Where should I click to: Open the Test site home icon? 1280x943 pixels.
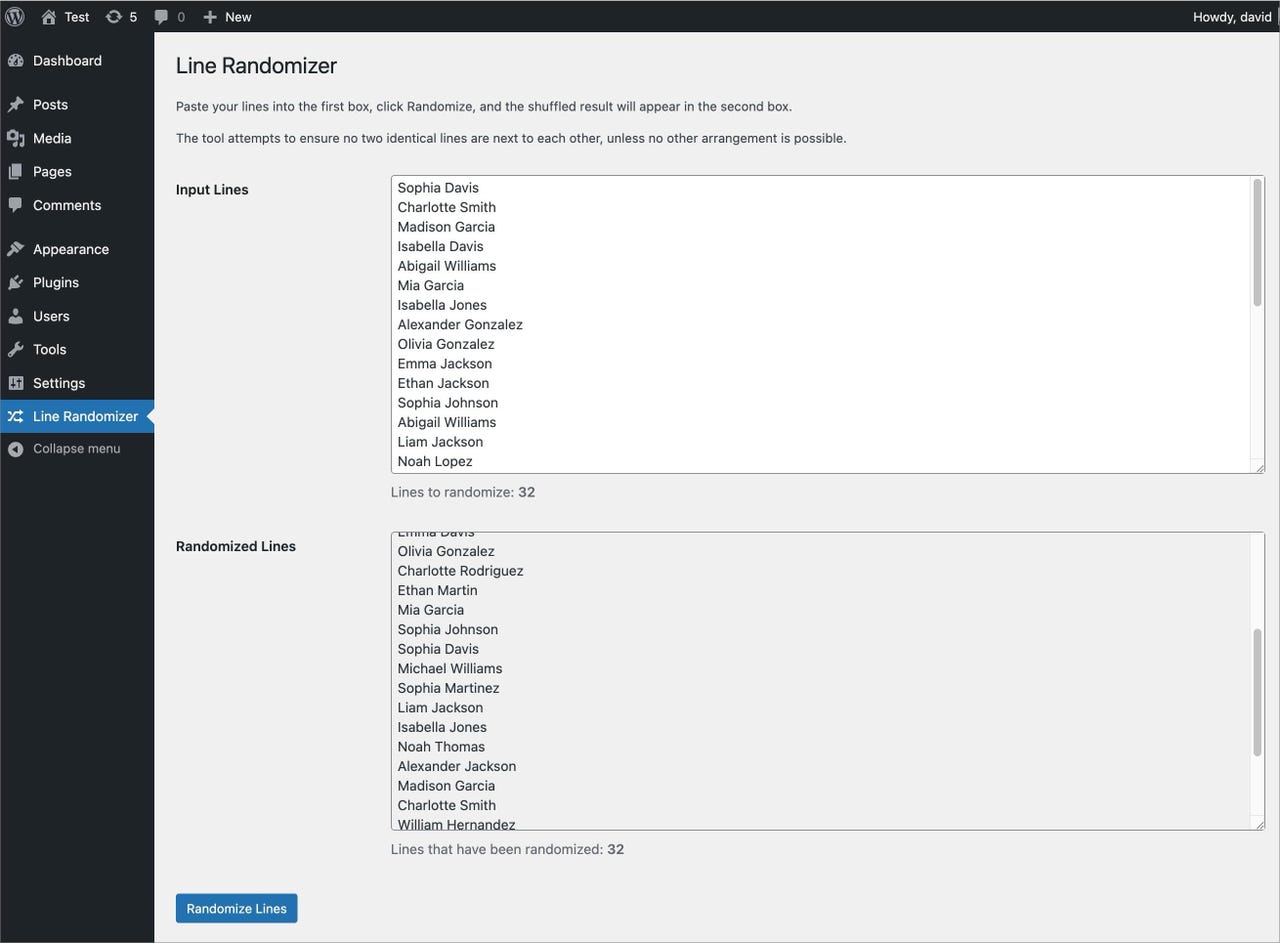coord(48,17)
